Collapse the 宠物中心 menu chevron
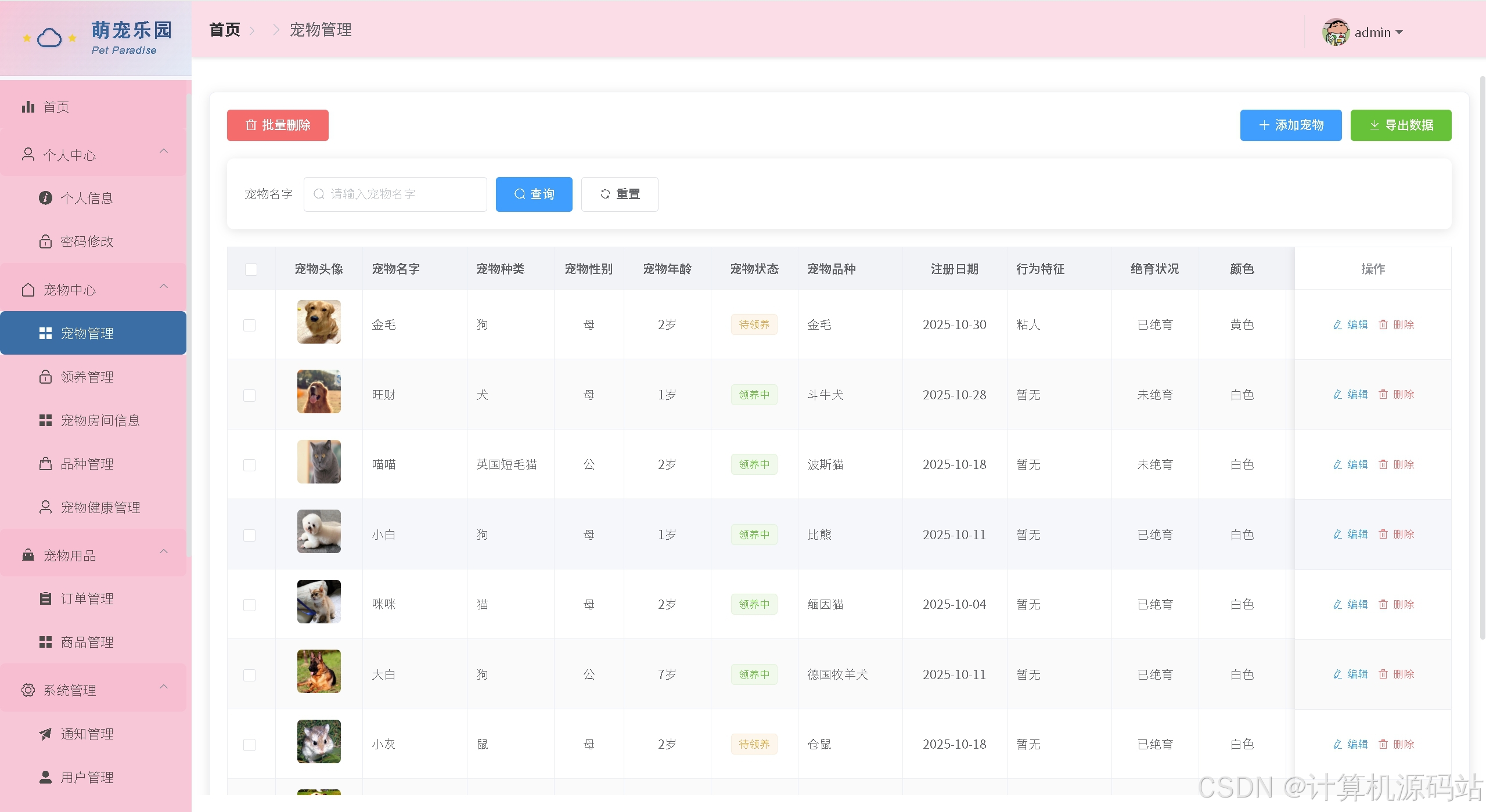This screenshot has width=1486, height=812. [x=164, y=286]
